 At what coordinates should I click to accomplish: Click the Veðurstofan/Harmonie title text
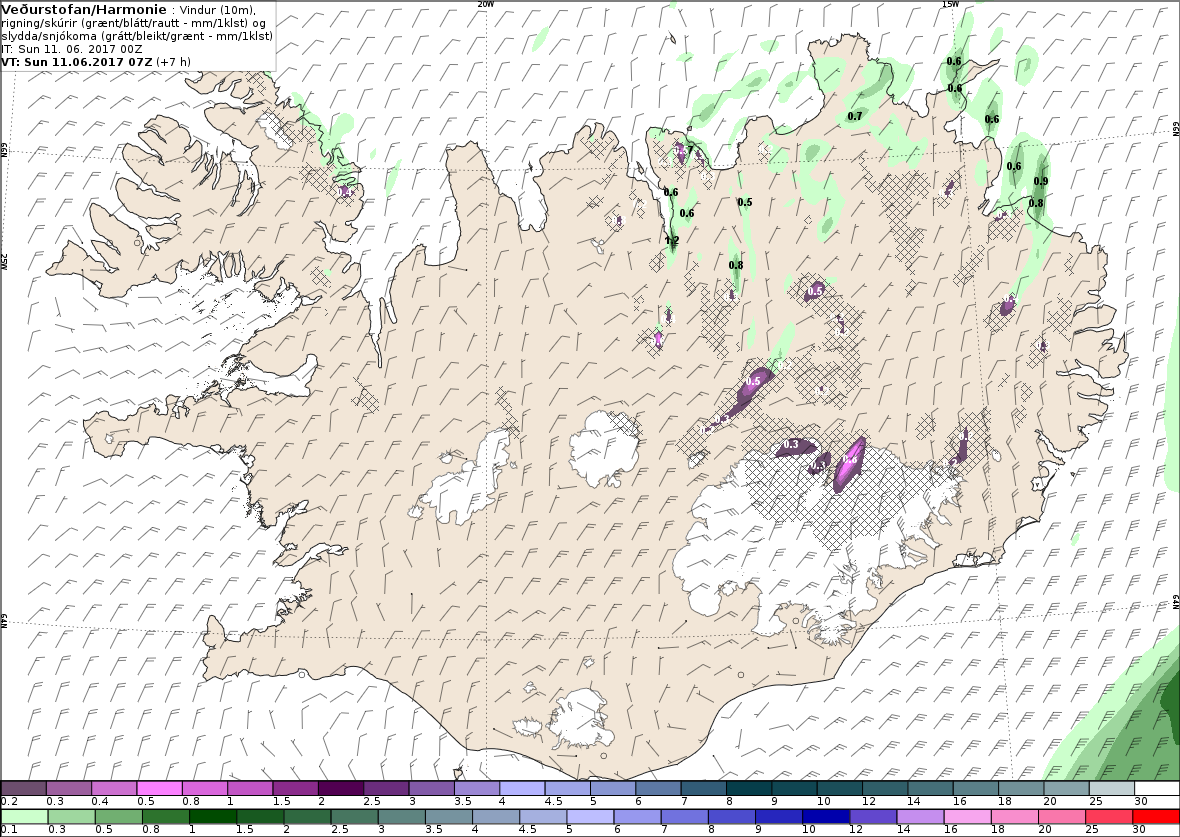click(84, 10)
